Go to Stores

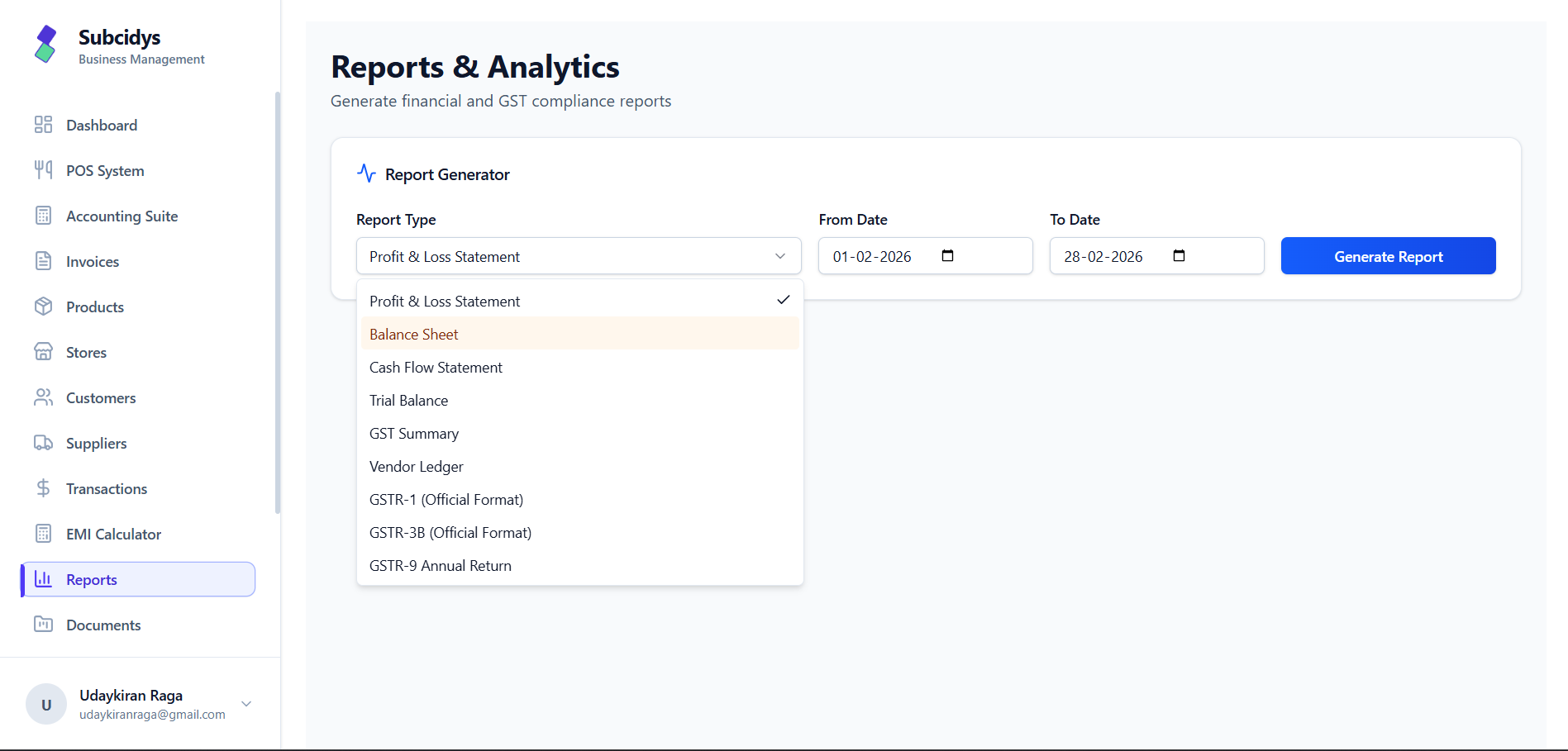(x=138, y=352)
